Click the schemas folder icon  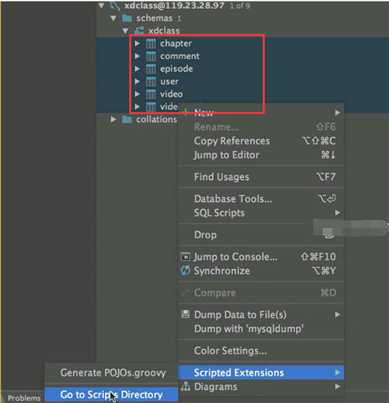coord(127,18)
